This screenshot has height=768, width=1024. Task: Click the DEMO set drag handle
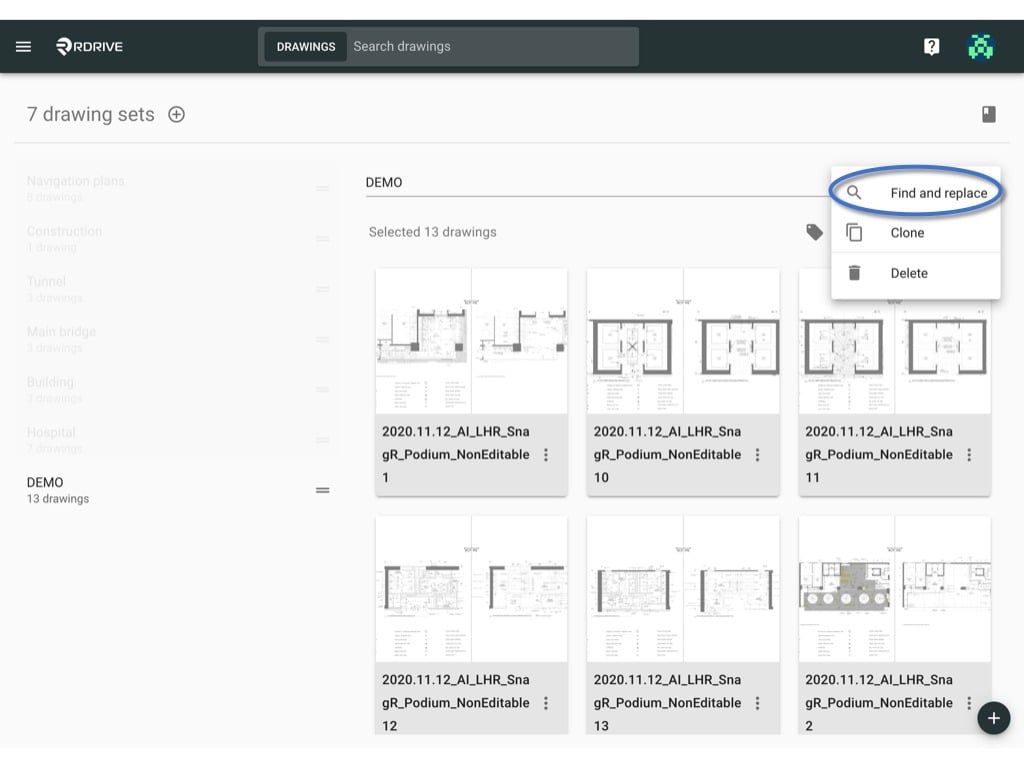coord(323,490)
